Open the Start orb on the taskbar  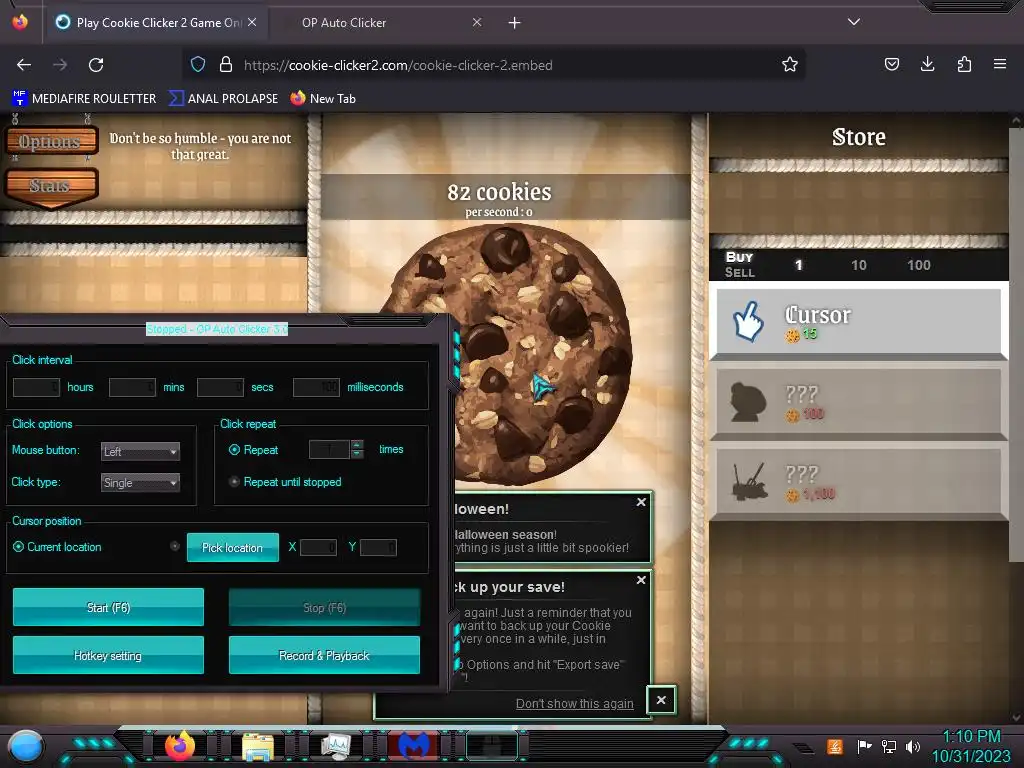tap(25, 746)
